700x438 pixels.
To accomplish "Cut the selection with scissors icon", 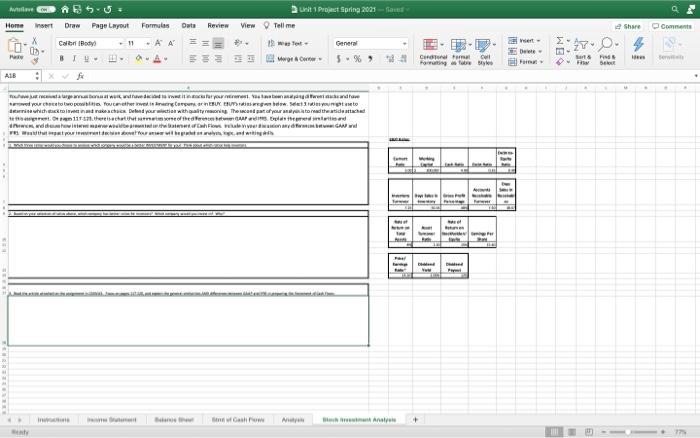I will click(x=34, y=41).
